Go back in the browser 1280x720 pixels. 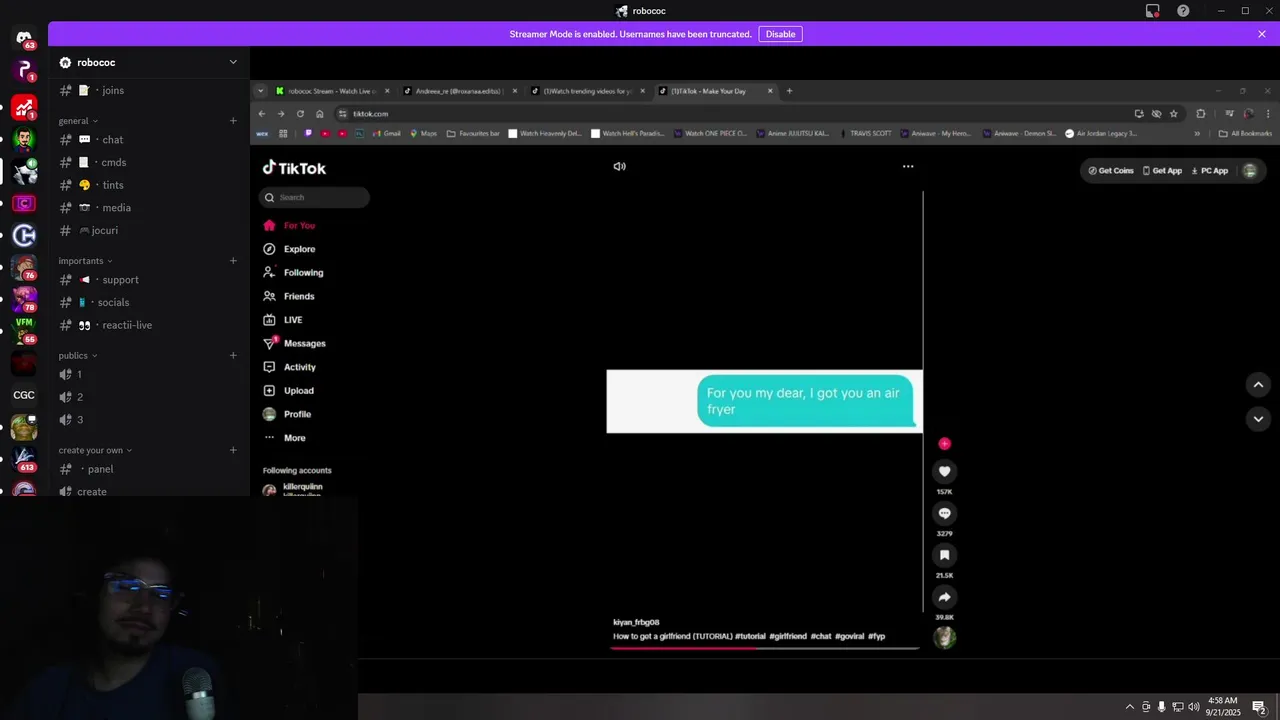click(262, 114)
